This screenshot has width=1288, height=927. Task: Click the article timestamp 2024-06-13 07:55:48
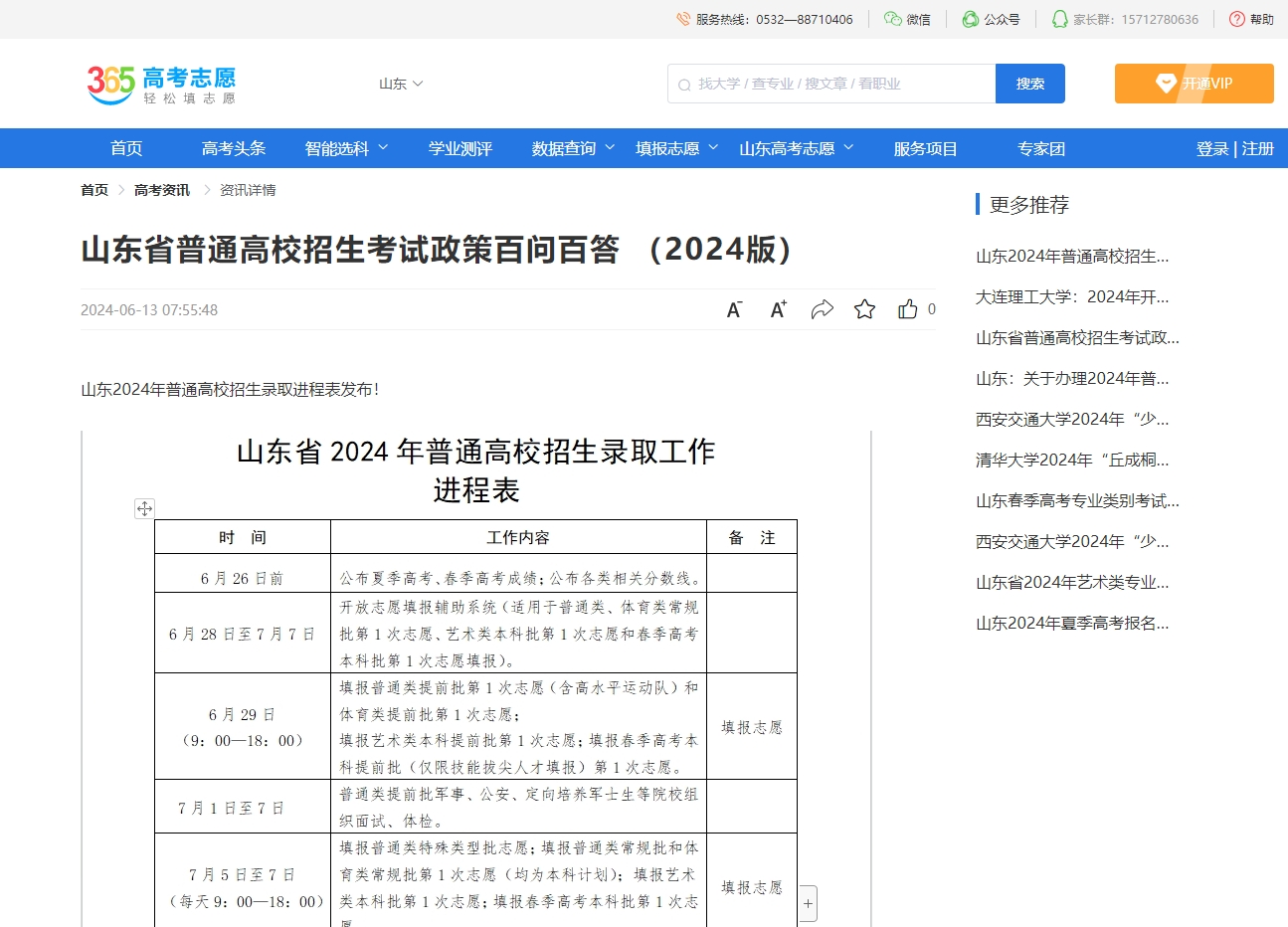coord(149,309)
